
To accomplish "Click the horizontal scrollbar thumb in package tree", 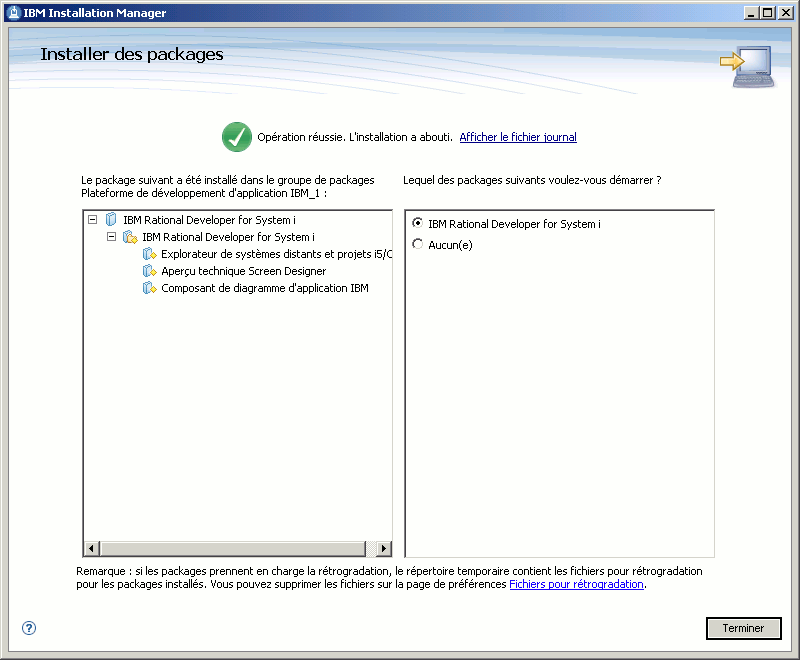I will point(233,548).
